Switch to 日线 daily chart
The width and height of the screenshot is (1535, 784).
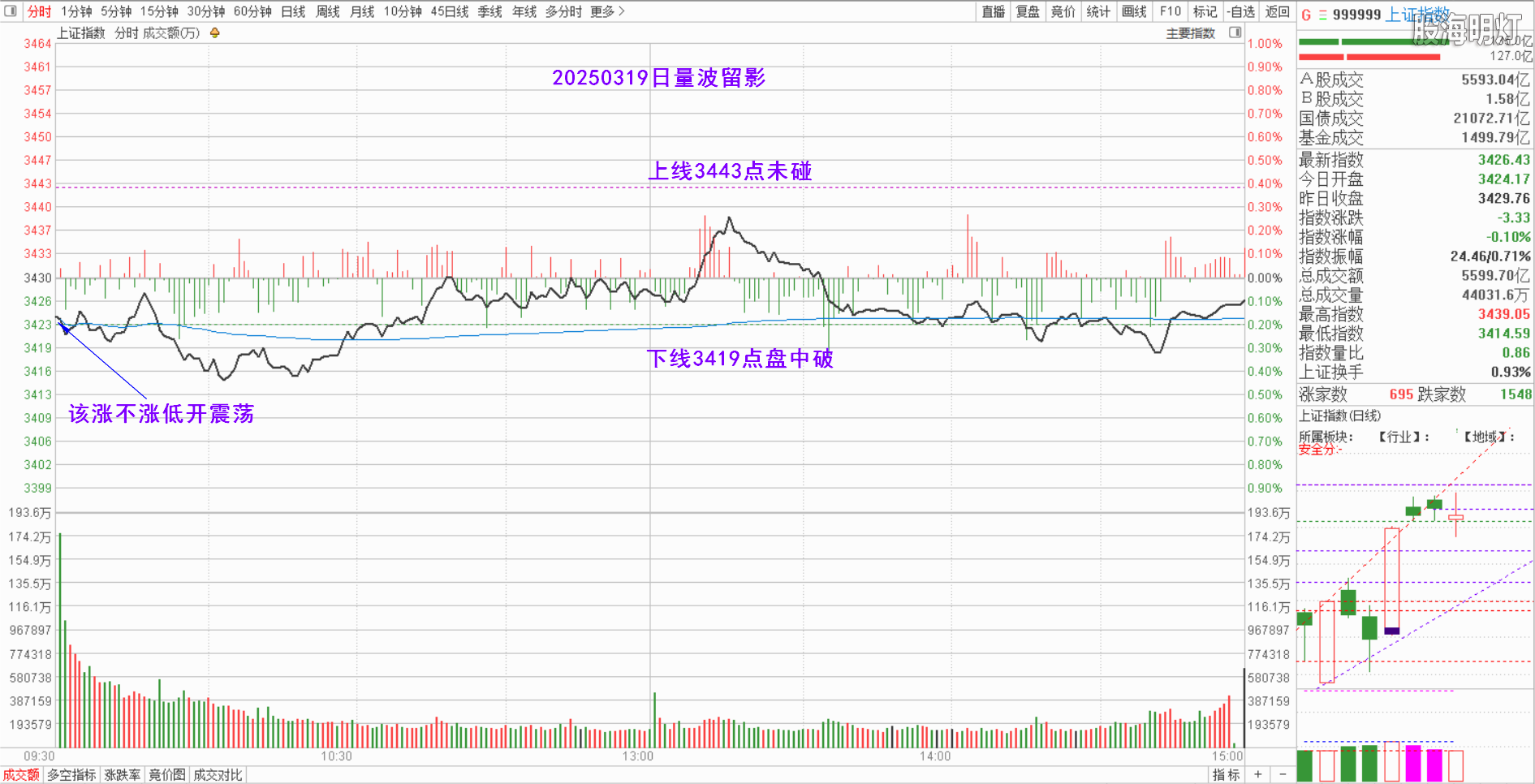(293, 11)
